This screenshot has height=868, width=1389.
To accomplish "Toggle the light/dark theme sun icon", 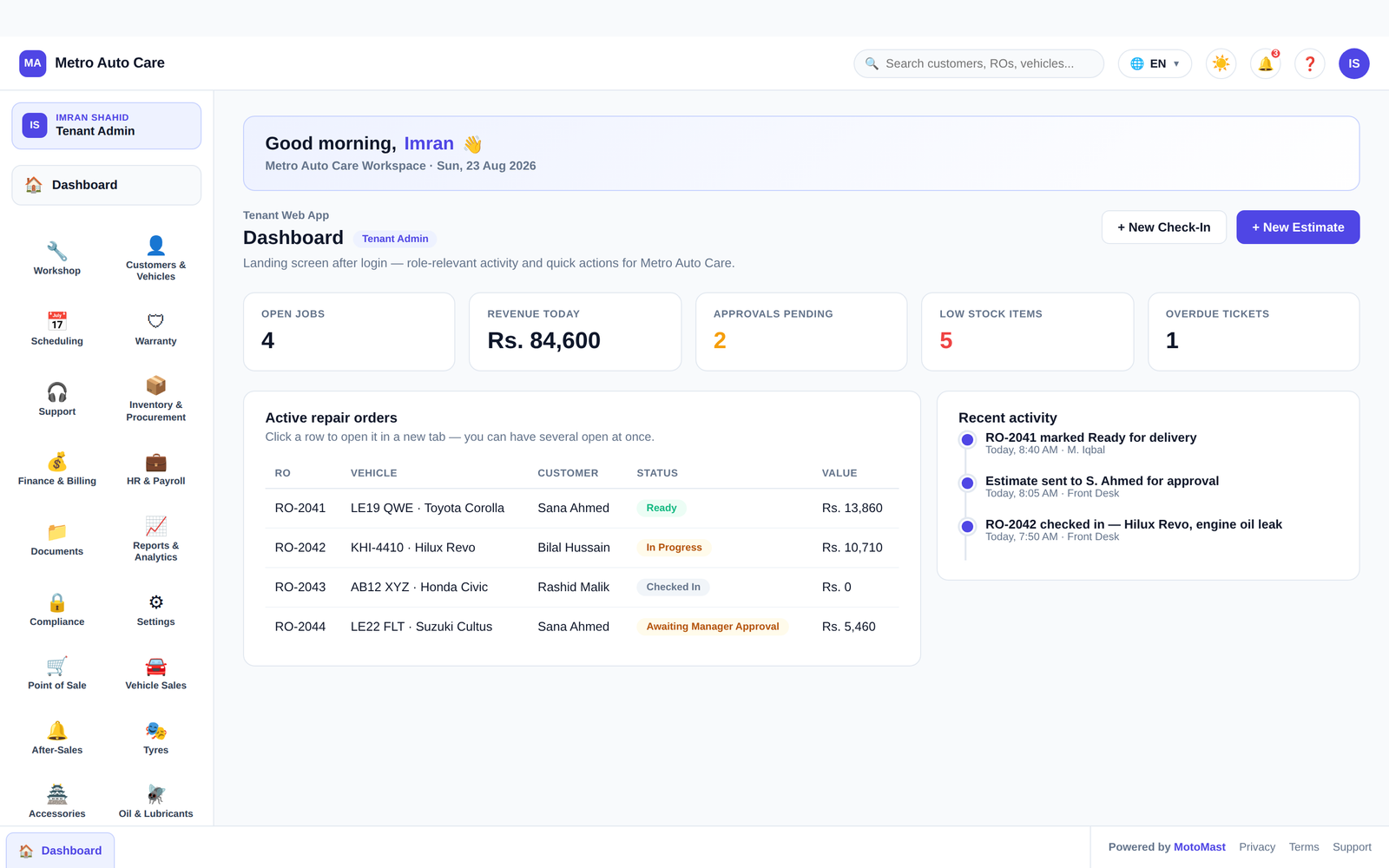I will (x=1221, y=63).
